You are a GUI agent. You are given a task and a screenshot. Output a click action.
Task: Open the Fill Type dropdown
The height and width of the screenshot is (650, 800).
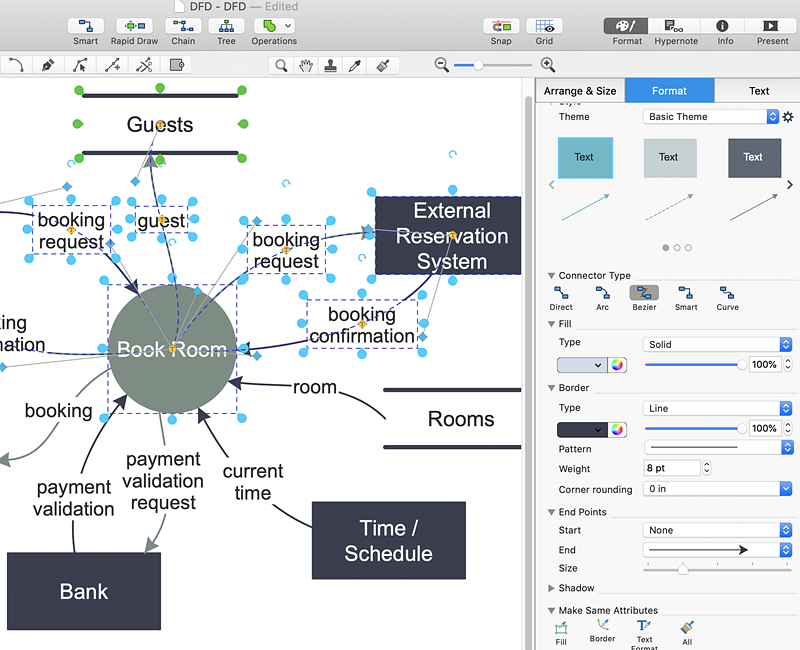(717, 344)
